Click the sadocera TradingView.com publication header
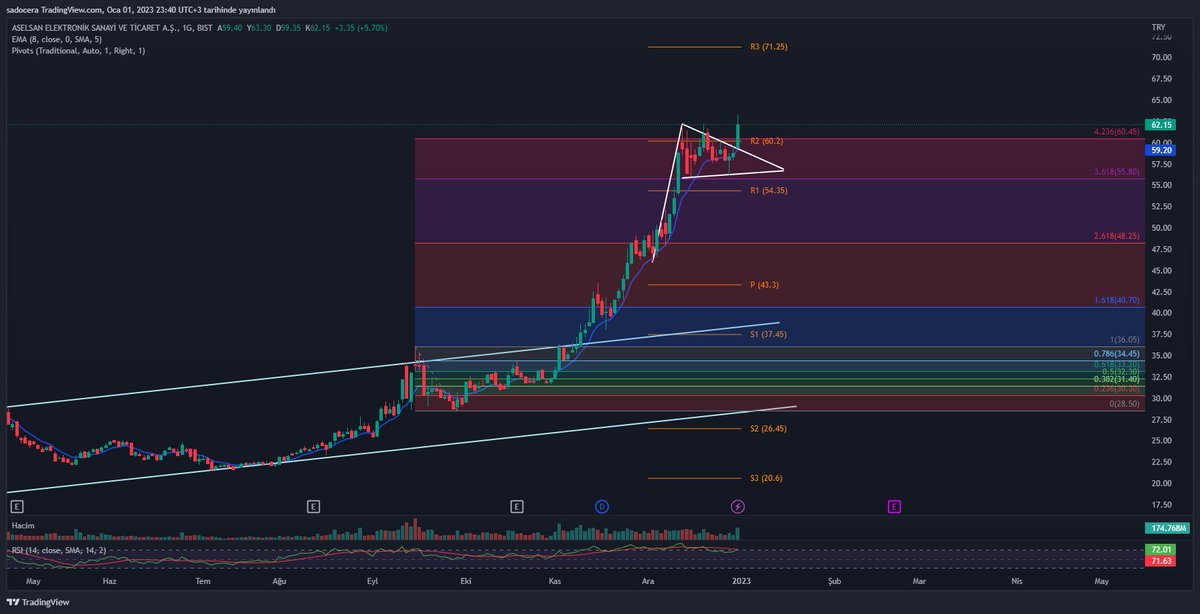Viewport: 1200px width, 614px height. 140,9
